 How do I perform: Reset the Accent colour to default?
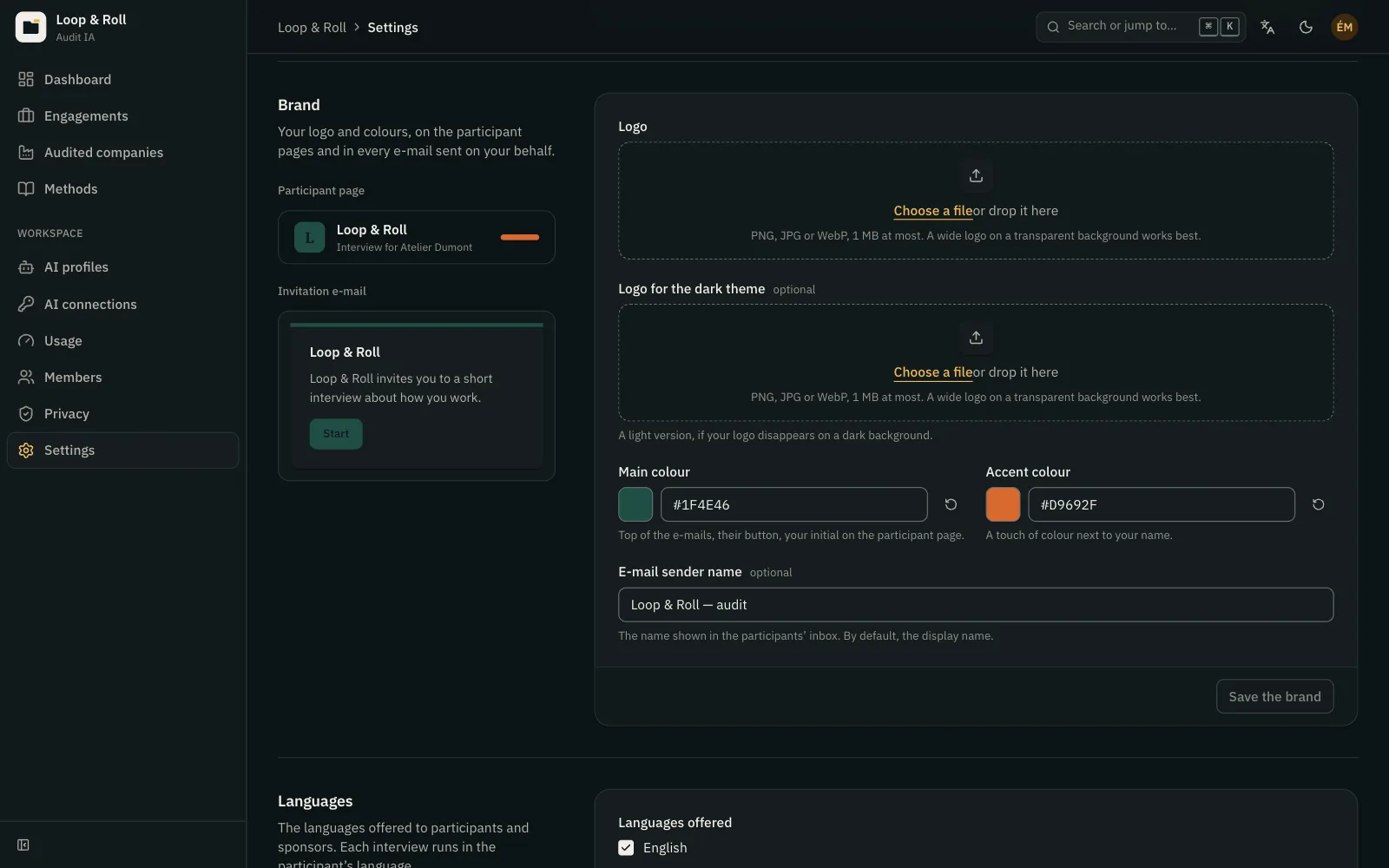[1318, 504]
